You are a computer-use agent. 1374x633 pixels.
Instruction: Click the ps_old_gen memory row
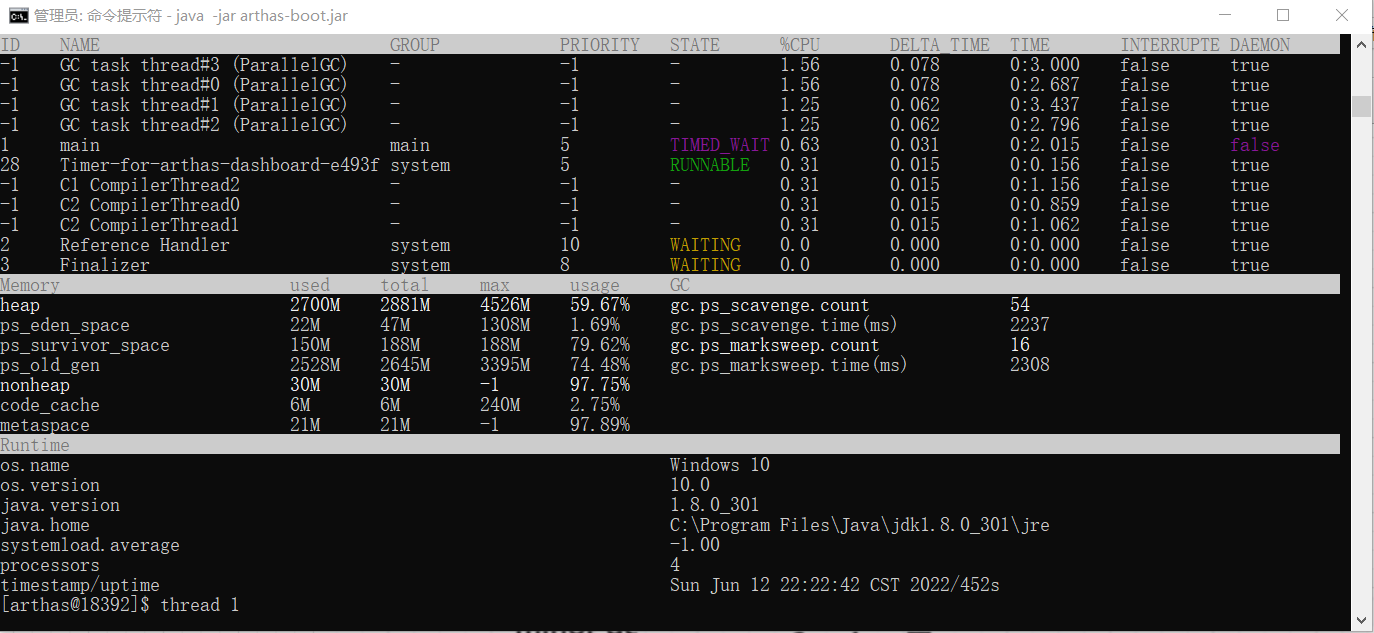315,365
